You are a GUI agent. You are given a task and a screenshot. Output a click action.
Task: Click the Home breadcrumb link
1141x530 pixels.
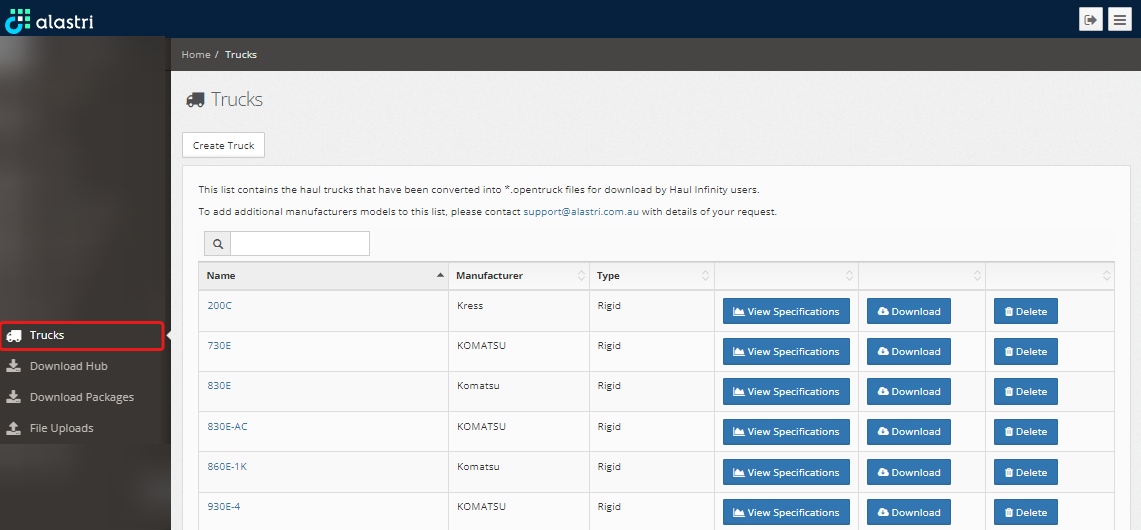click(x=196, y=55)
